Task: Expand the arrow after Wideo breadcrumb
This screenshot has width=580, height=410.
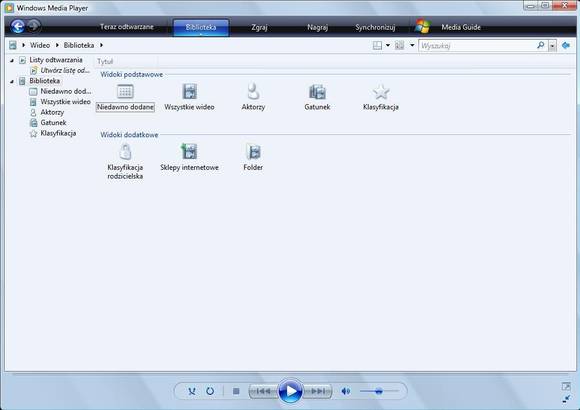Action: pos(57,45)
